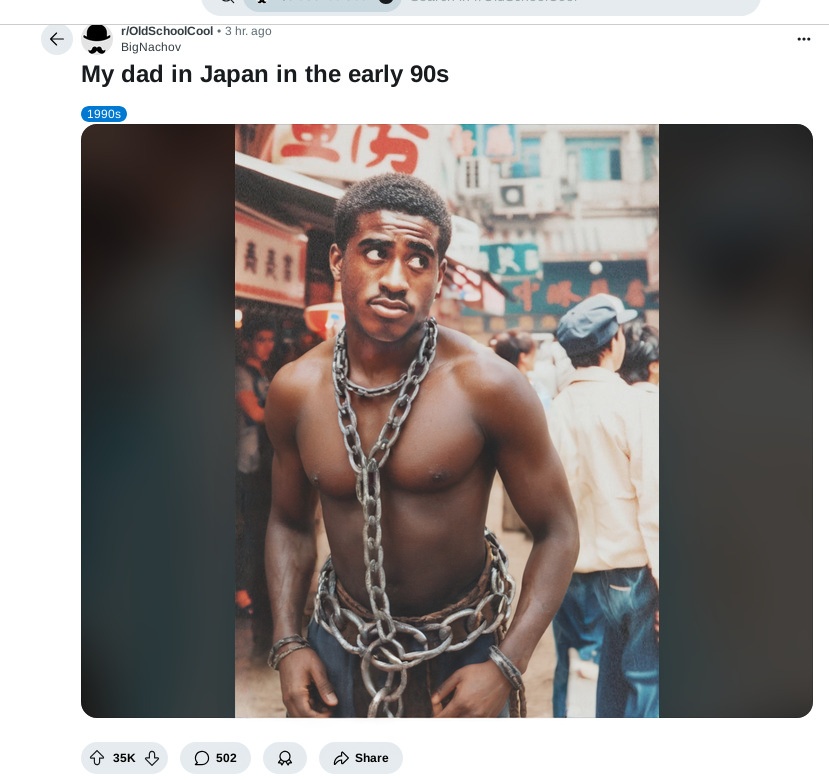The width and height of the screenshot is (829, 780).
Task: Focus the search field in the top bar
Action: pyautogui.click(x=579, y=4)
